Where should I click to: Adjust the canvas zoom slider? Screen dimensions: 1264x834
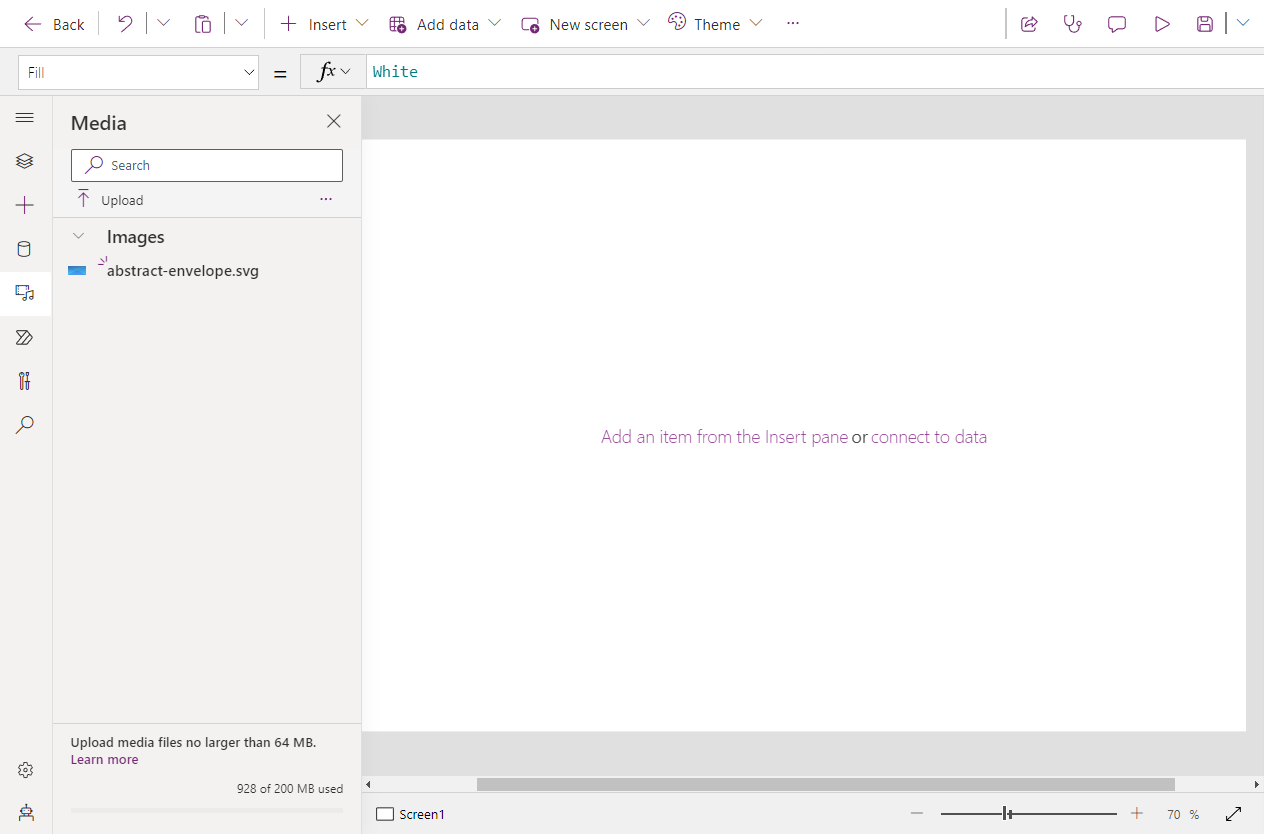[x=1008, y=814]
